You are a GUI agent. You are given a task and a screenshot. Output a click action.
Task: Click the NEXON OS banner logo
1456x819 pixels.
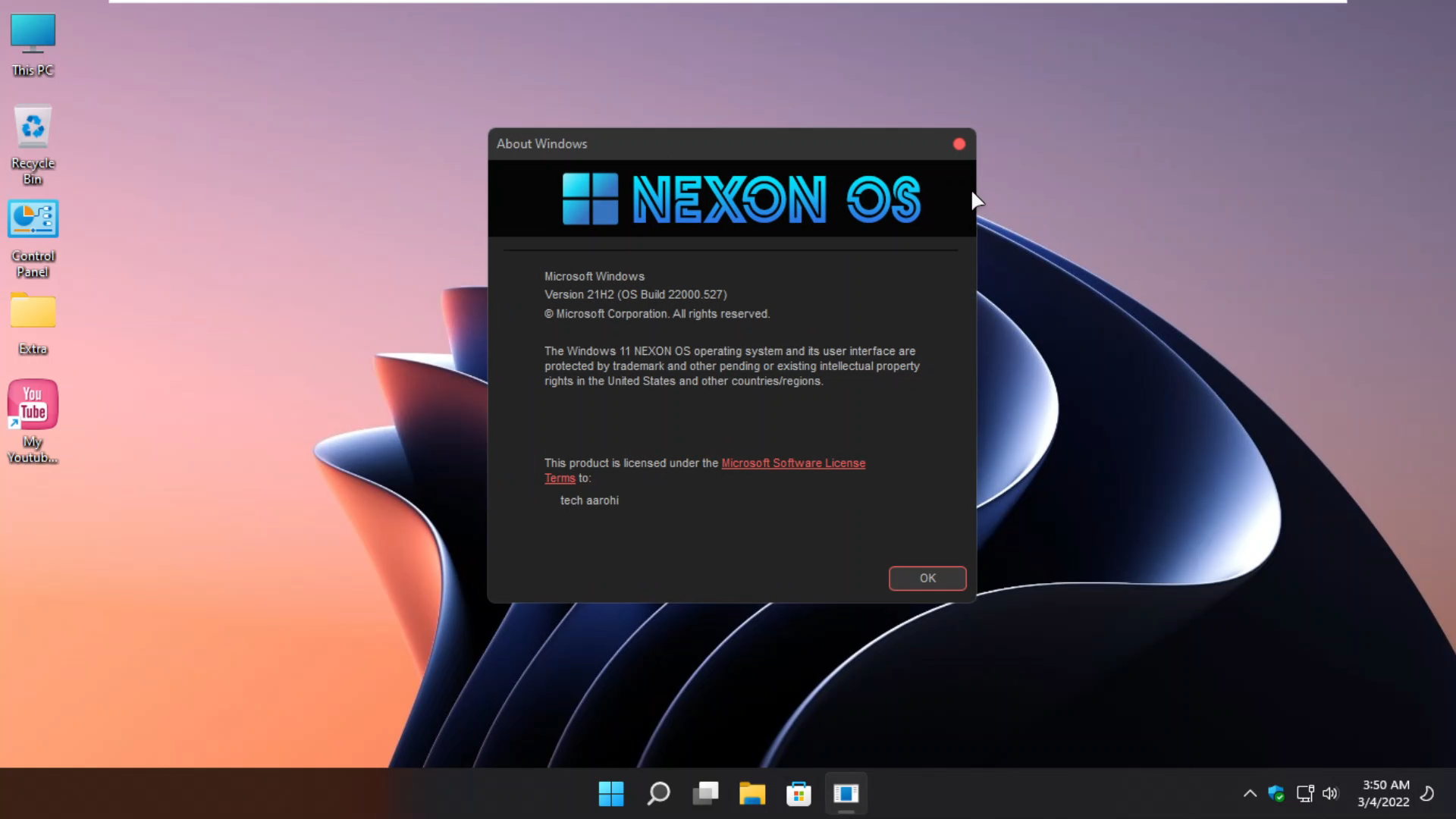pyautogui.click(x=742, y=199)
